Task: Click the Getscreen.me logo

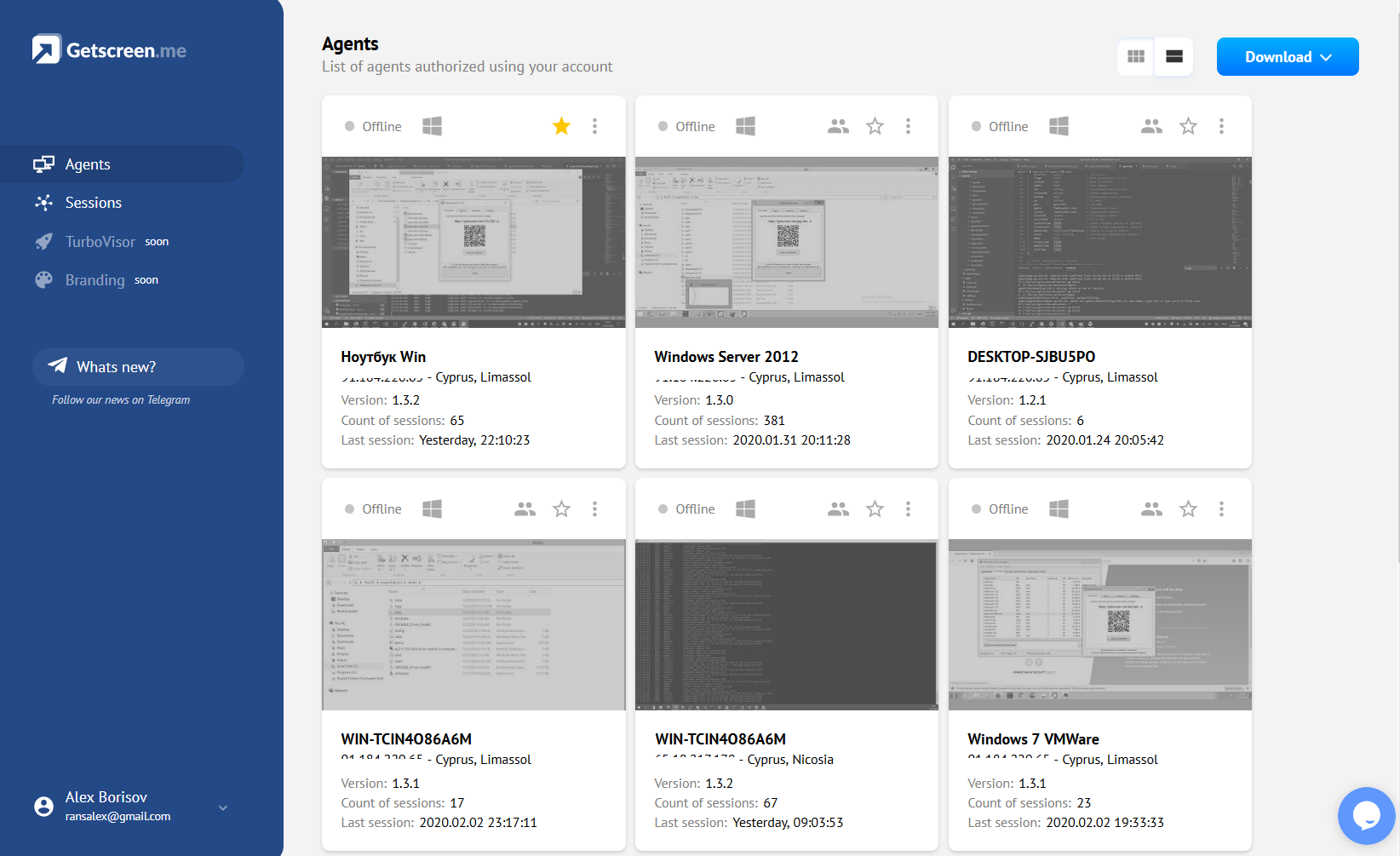Action: tap(109, 49)
